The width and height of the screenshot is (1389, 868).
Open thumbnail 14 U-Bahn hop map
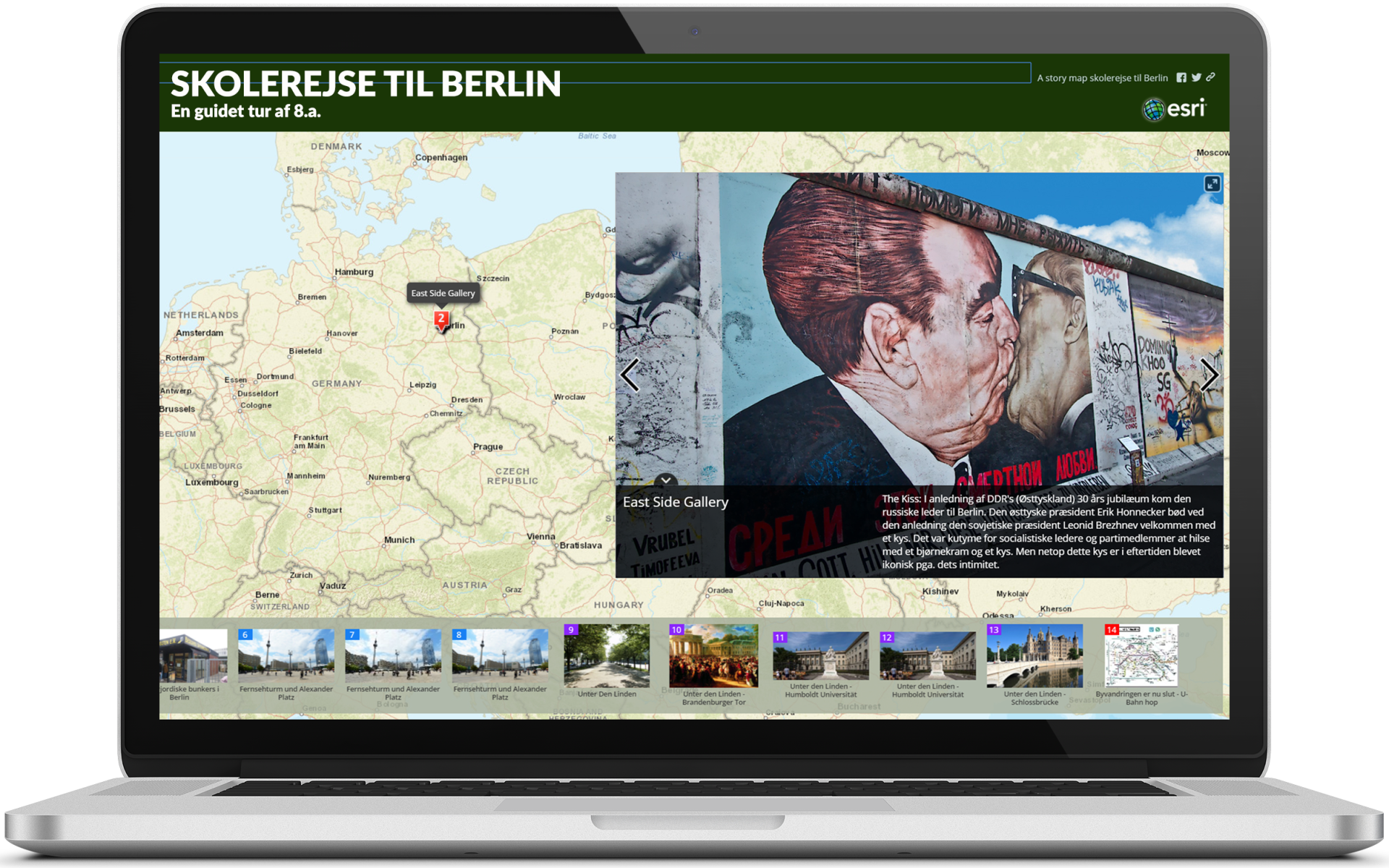[1142, 656]
